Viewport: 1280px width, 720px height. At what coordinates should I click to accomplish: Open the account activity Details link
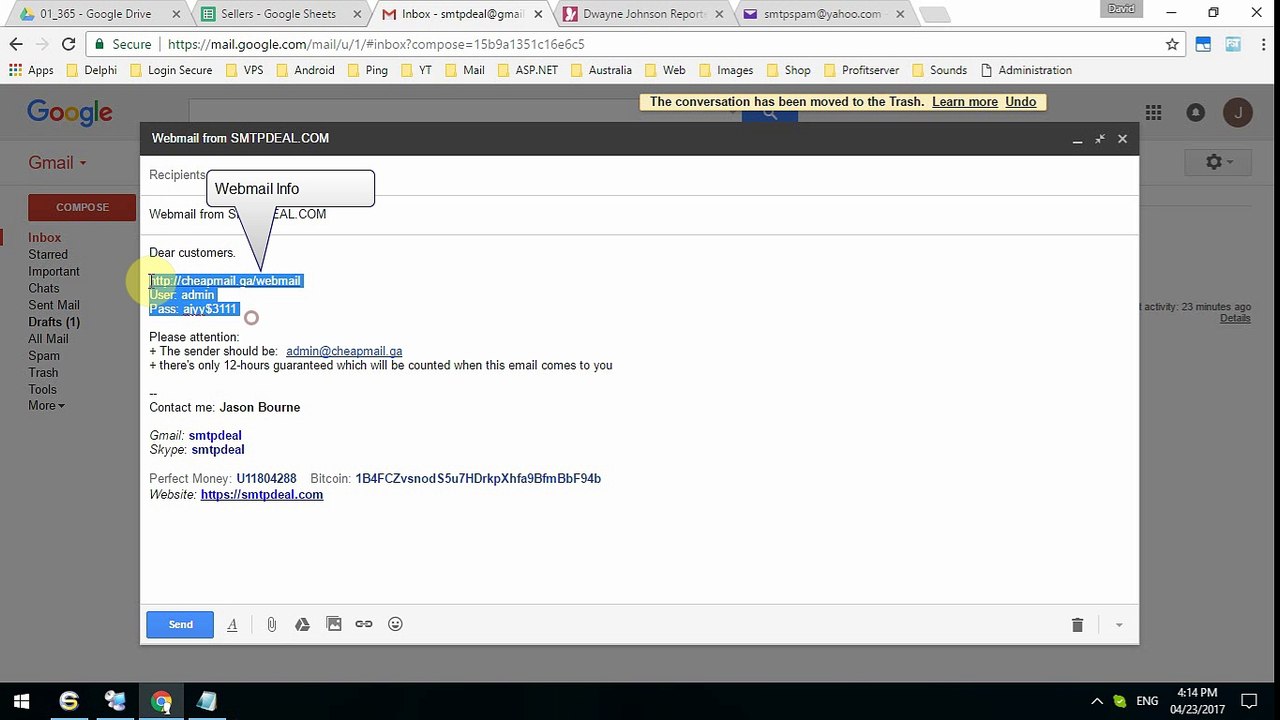click(x=1235, y=318)
